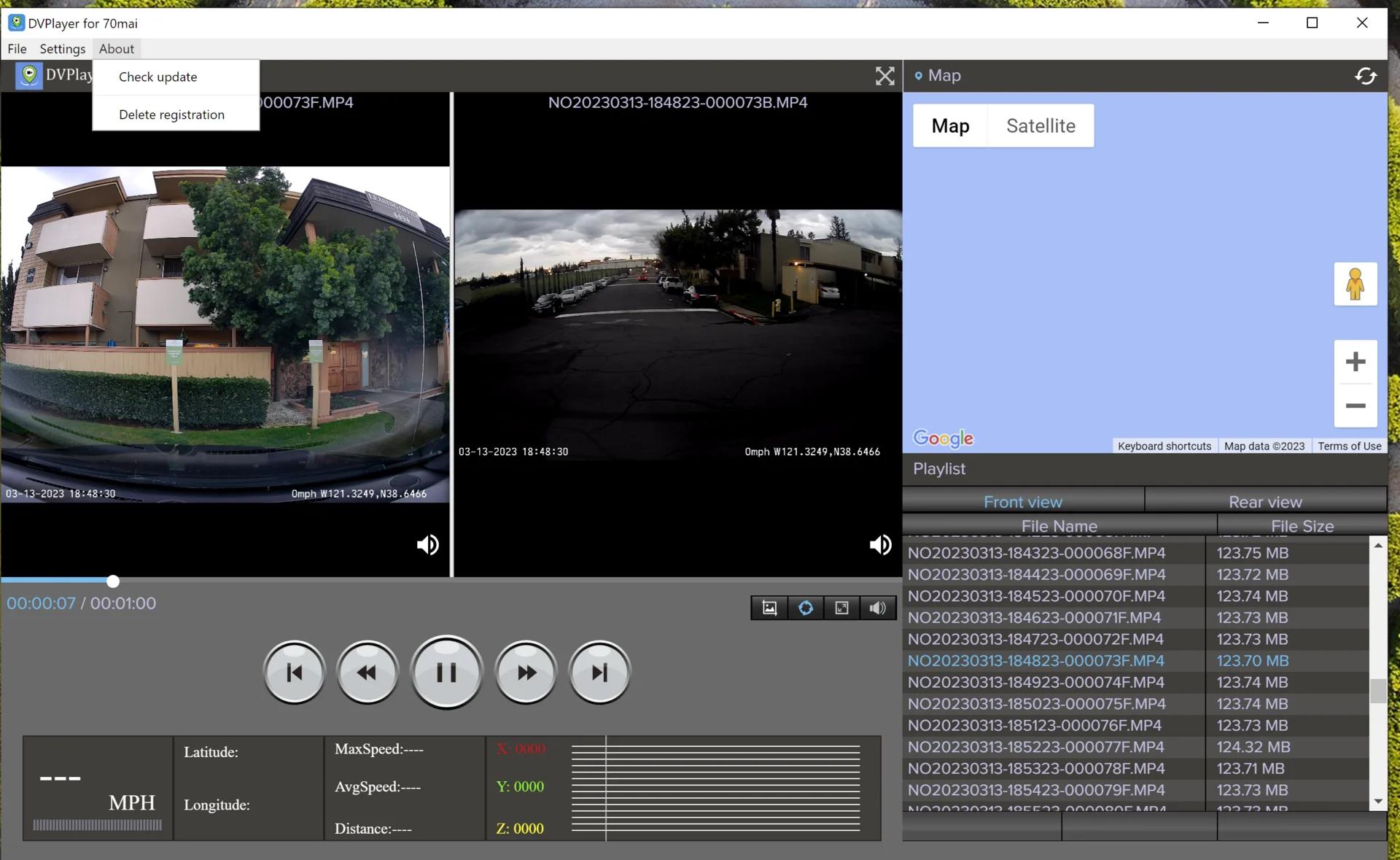This screenshot has height=860, width=1400.
Task: Toggle the master volume icon
Action: [877, 608]
